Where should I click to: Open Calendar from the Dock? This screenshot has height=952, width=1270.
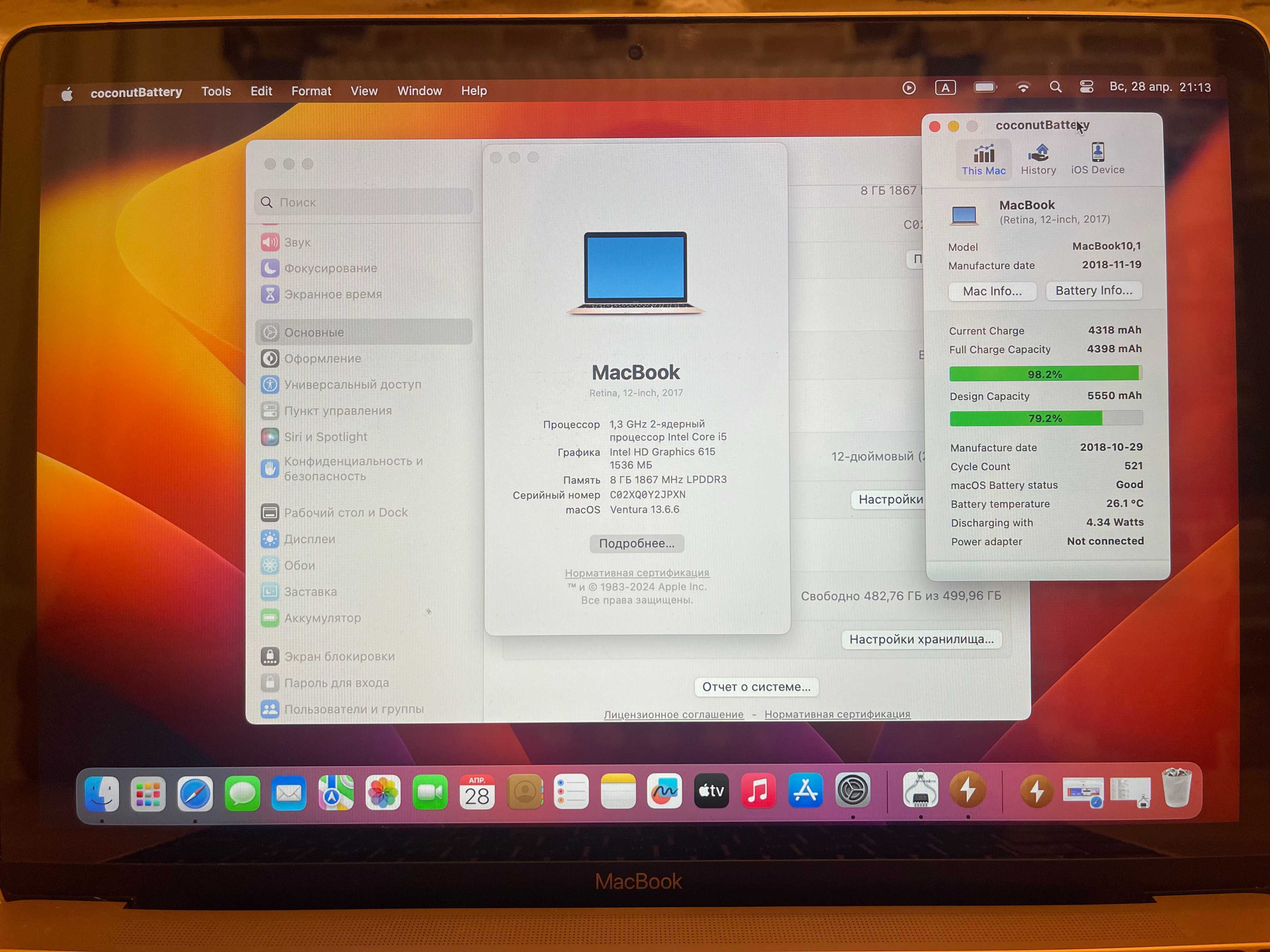477,792
